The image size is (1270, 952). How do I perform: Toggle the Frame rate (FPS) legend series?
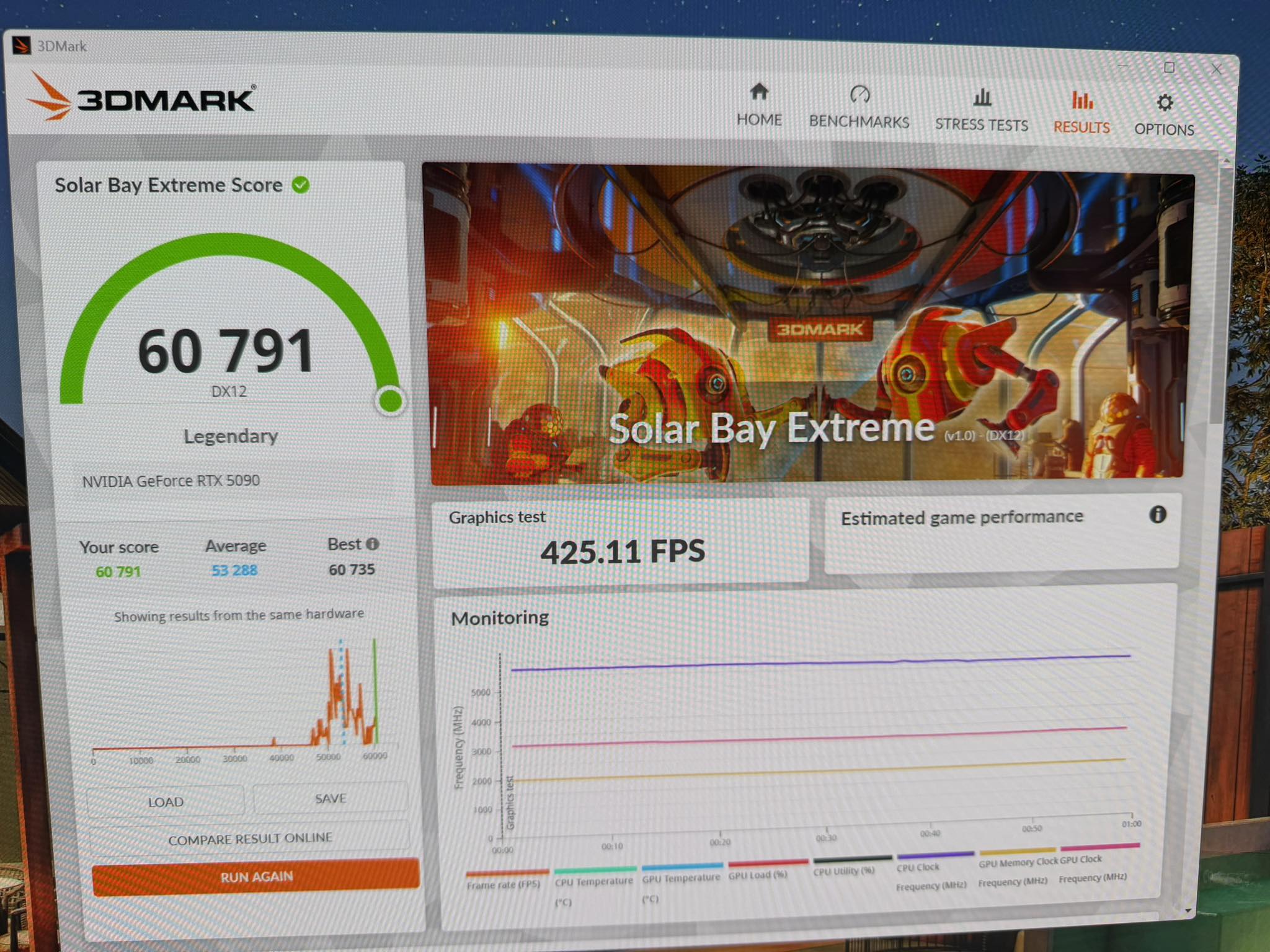(505, 879)
